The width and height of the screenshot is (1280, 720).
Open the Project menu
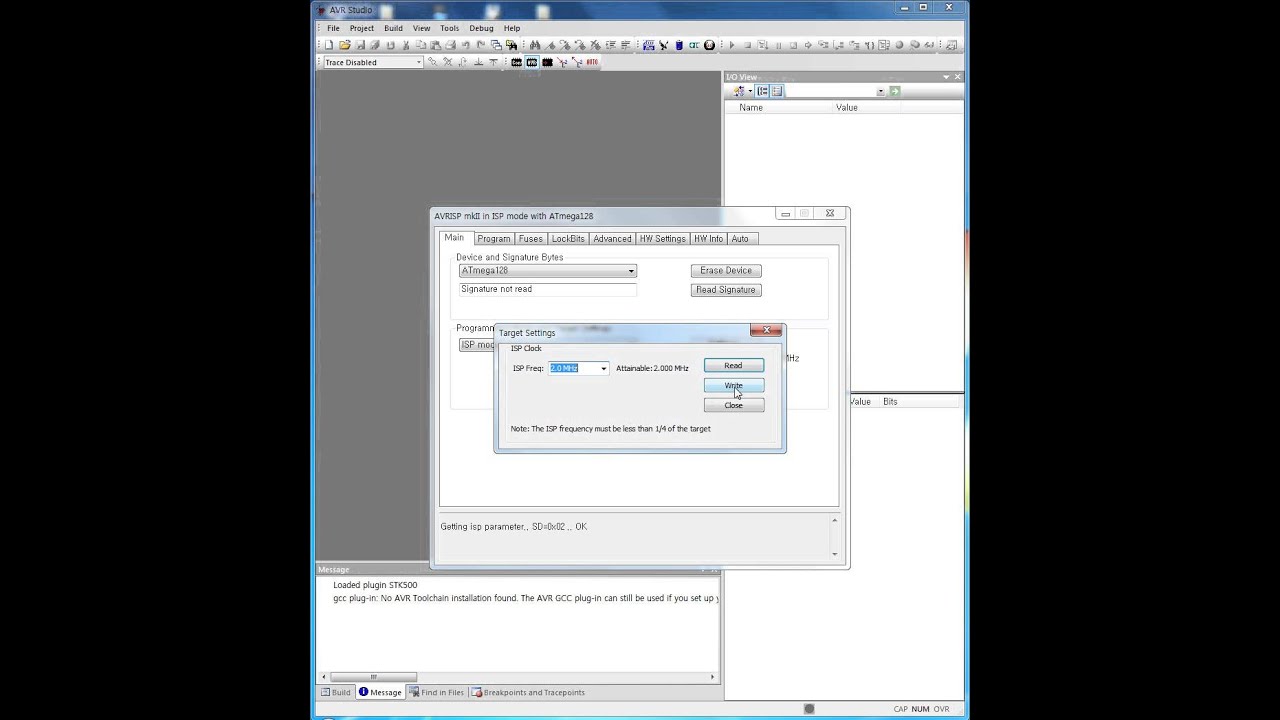pos(362,28)
